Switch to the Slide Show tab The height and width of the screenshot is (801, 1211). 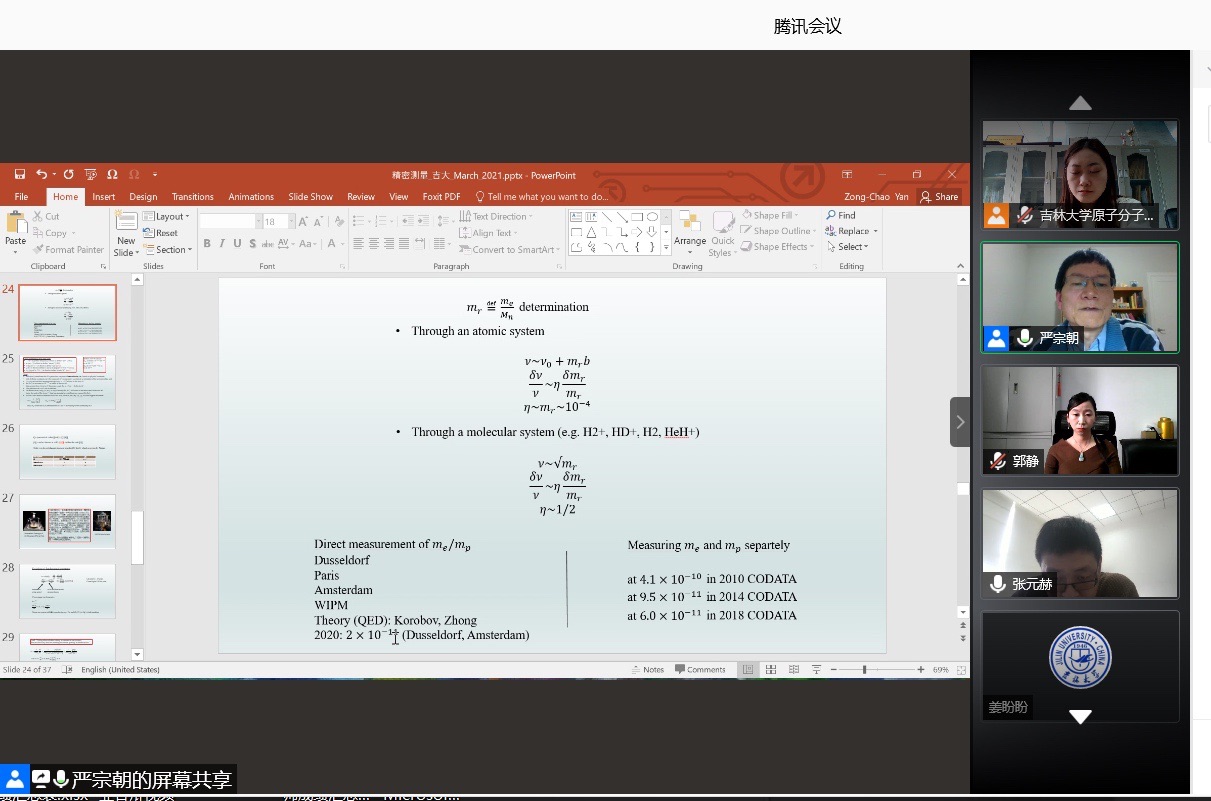[x=310, y=197]
